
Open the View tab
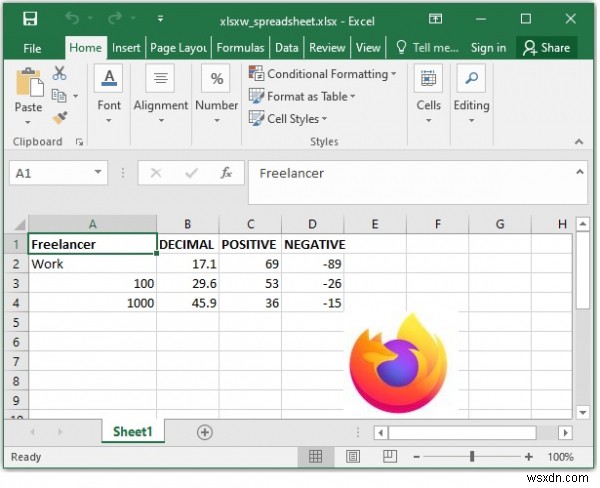[x=368, y=48]
